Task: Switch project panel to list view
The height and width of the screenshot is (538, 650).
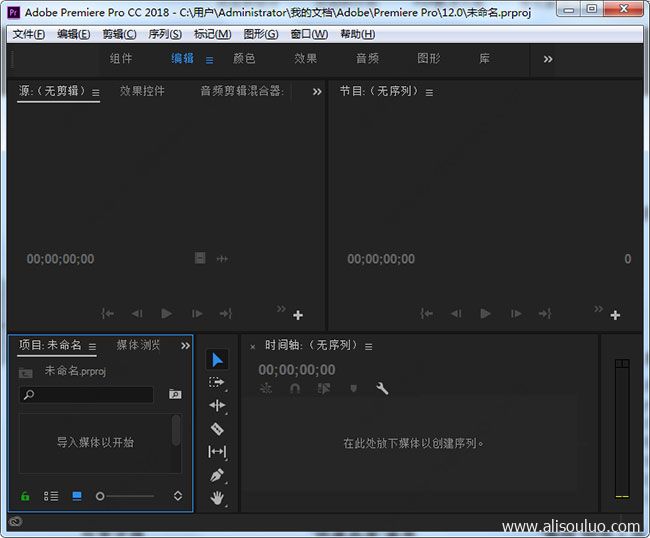Action: [x=51, y=496]
